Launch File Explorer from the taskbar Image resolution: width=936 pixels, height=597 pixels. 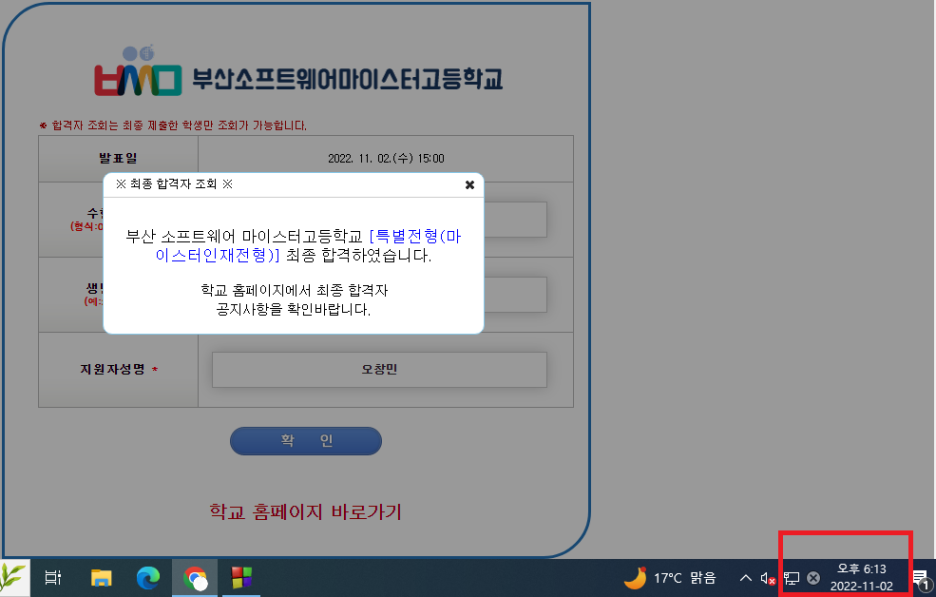coord(101,578)
